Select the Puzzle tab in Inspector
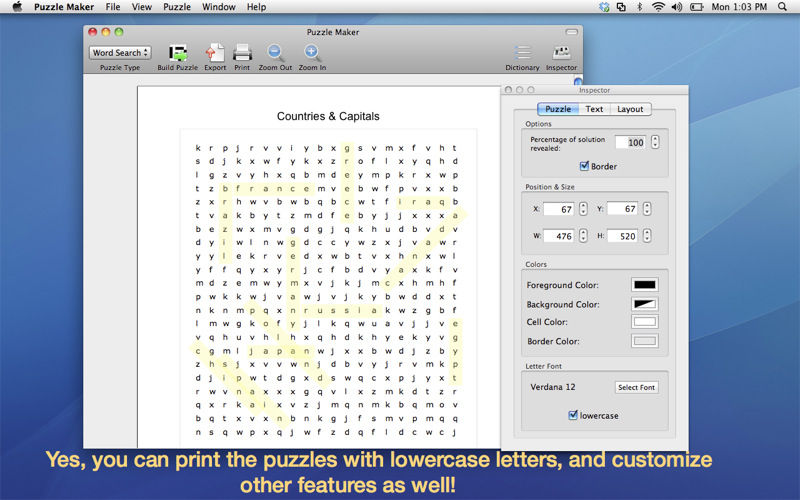 [x=558, y=109]
